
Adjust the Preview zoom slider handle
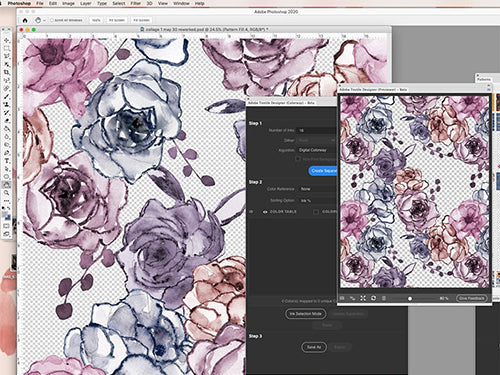(410, 299)
